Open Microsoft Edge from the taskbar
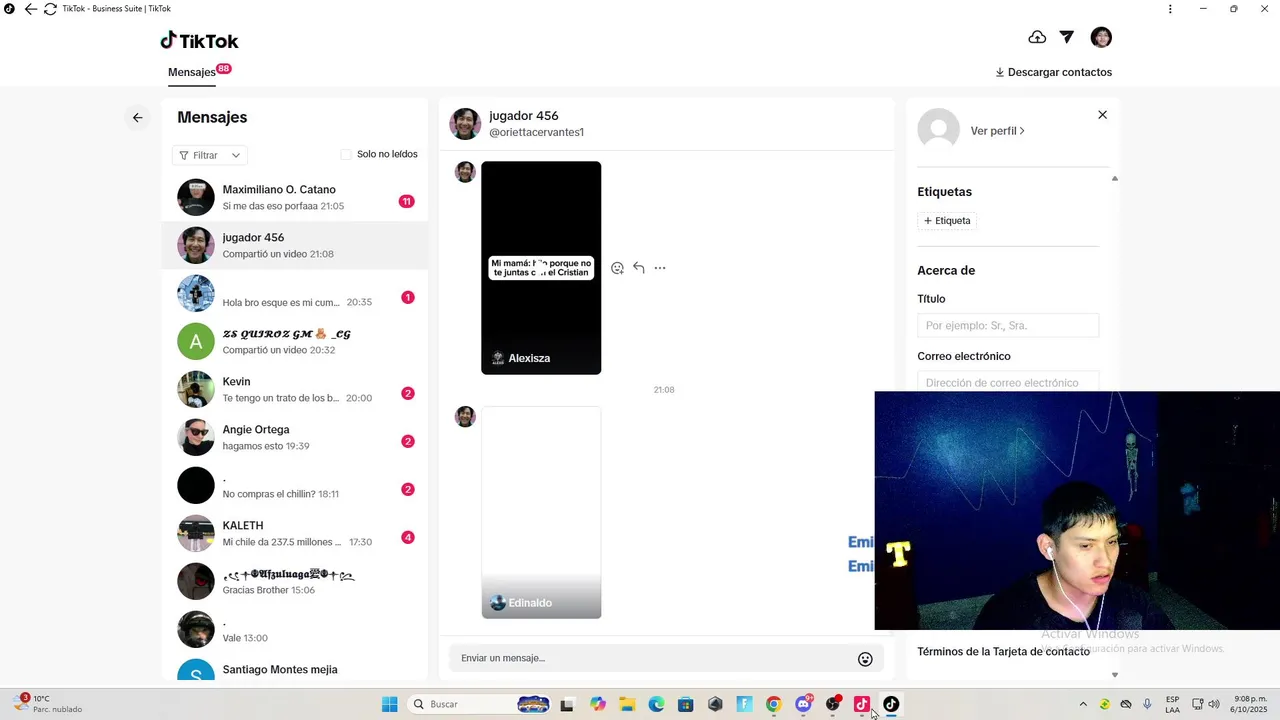The image size is (1280, 720). coord(656,704)
